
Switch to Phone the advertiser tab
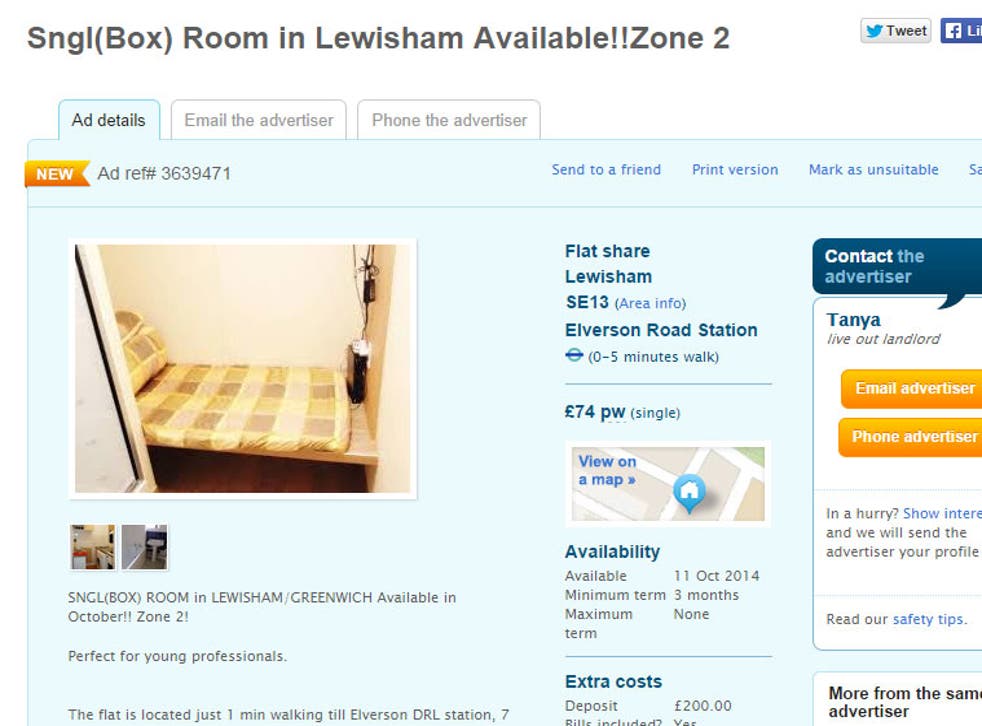[449, 120]
